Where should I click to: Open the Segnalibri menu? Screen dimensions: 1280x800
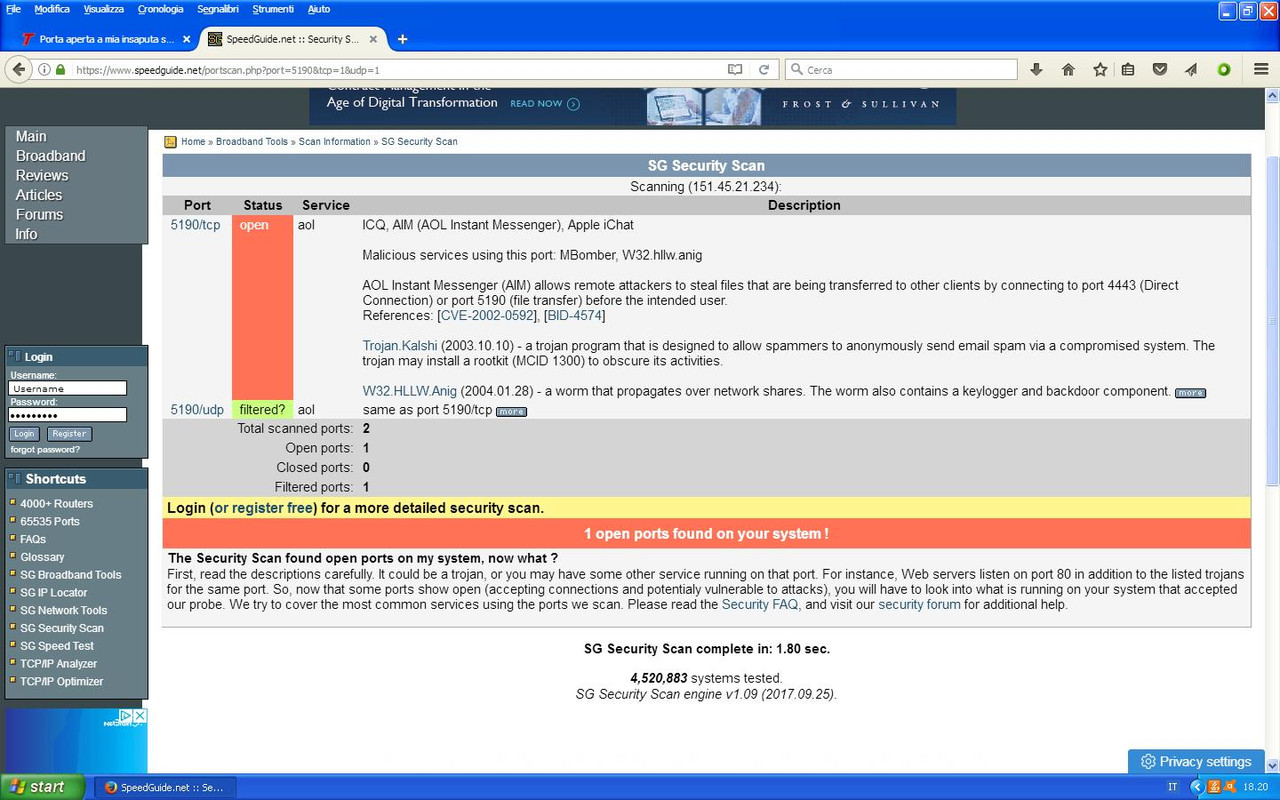[x=218, y=9]
